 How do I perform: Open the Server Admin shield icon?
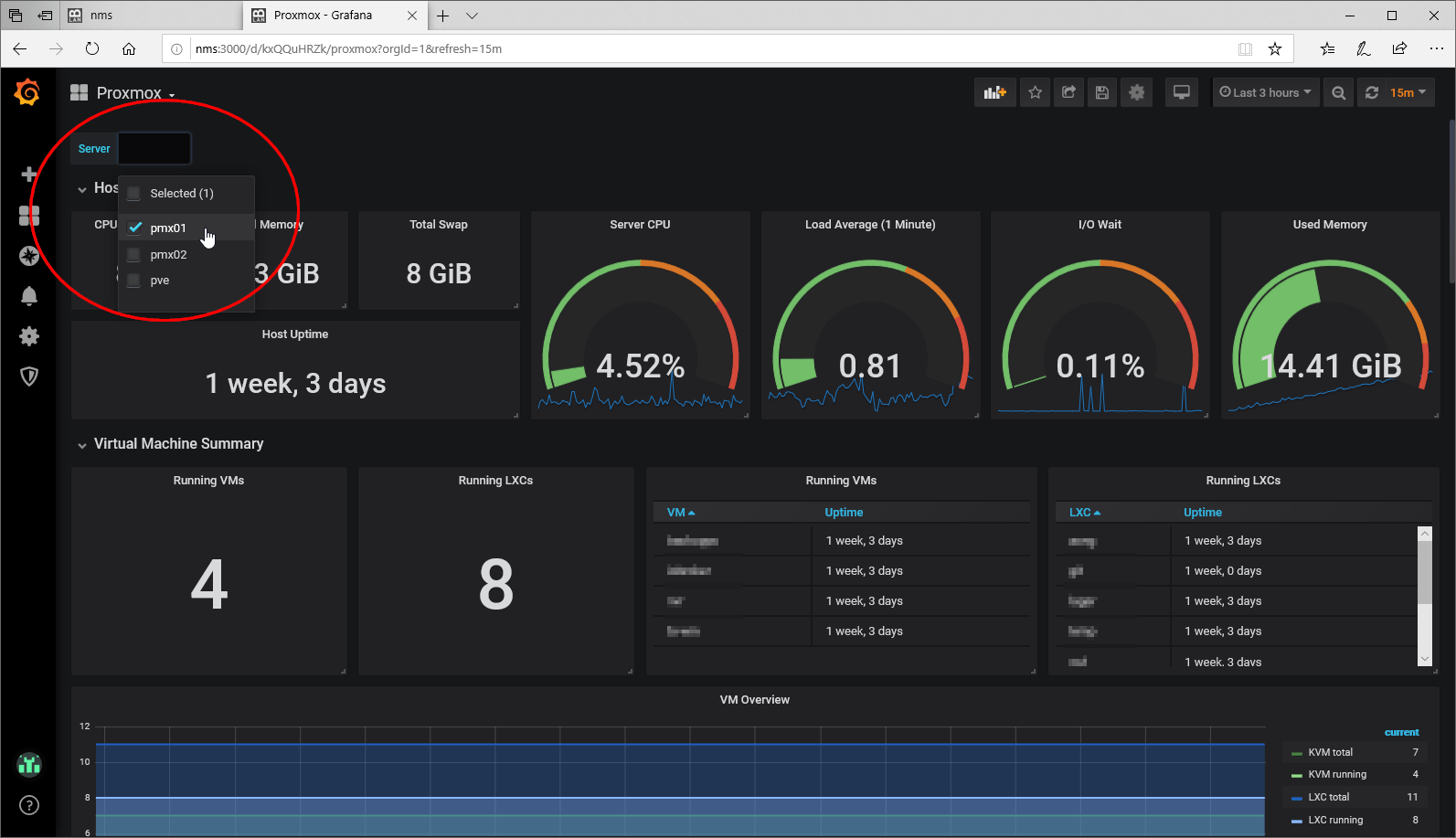point(29,377)
